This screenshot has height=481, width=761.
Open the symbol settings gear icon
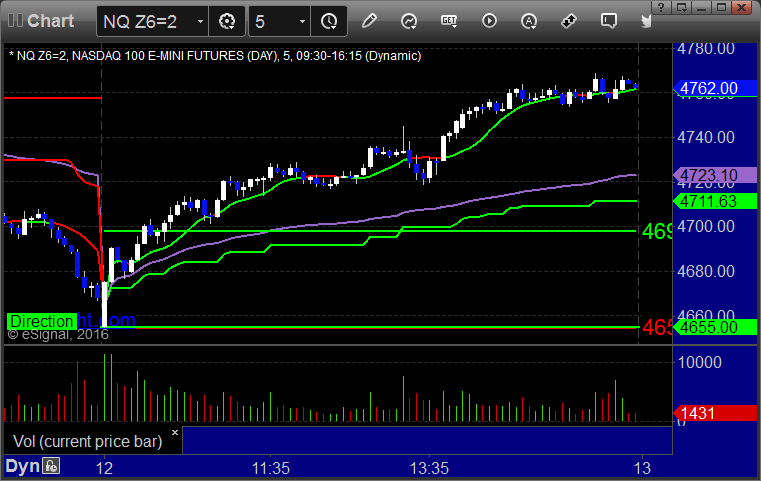pos(227,21)
